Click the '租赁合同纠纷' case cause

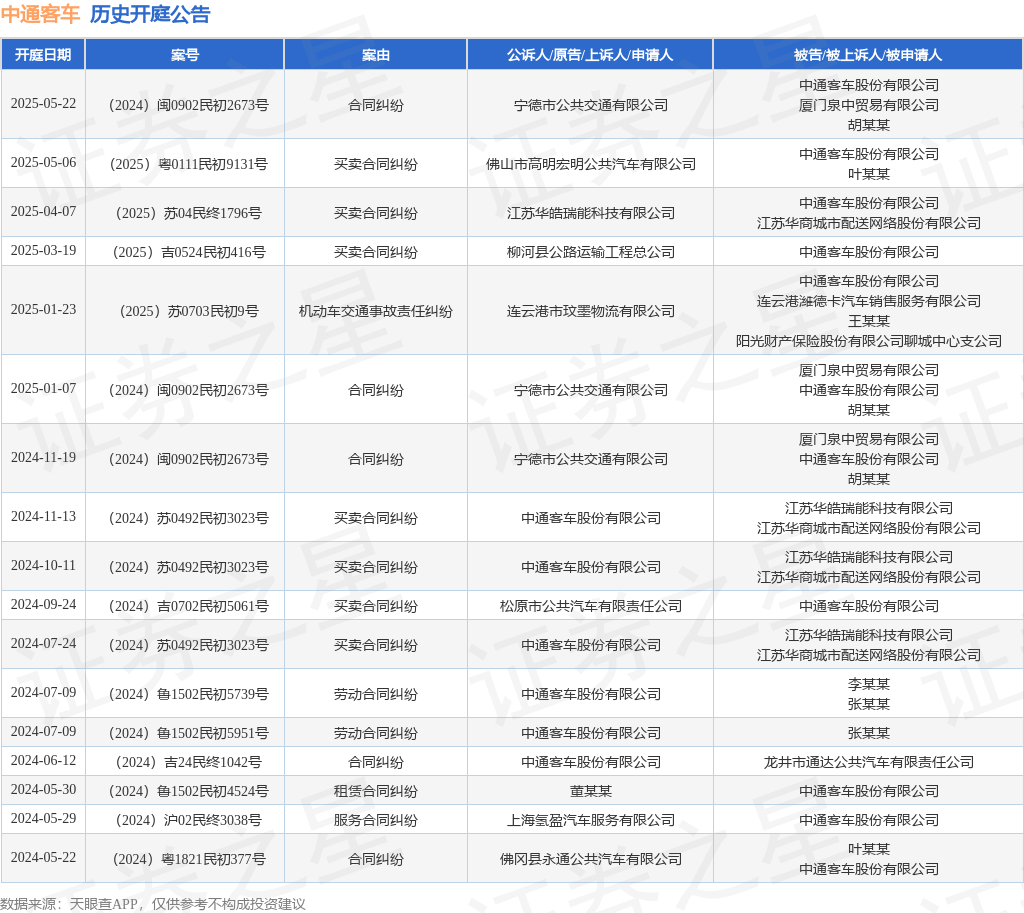pos(376,792)
